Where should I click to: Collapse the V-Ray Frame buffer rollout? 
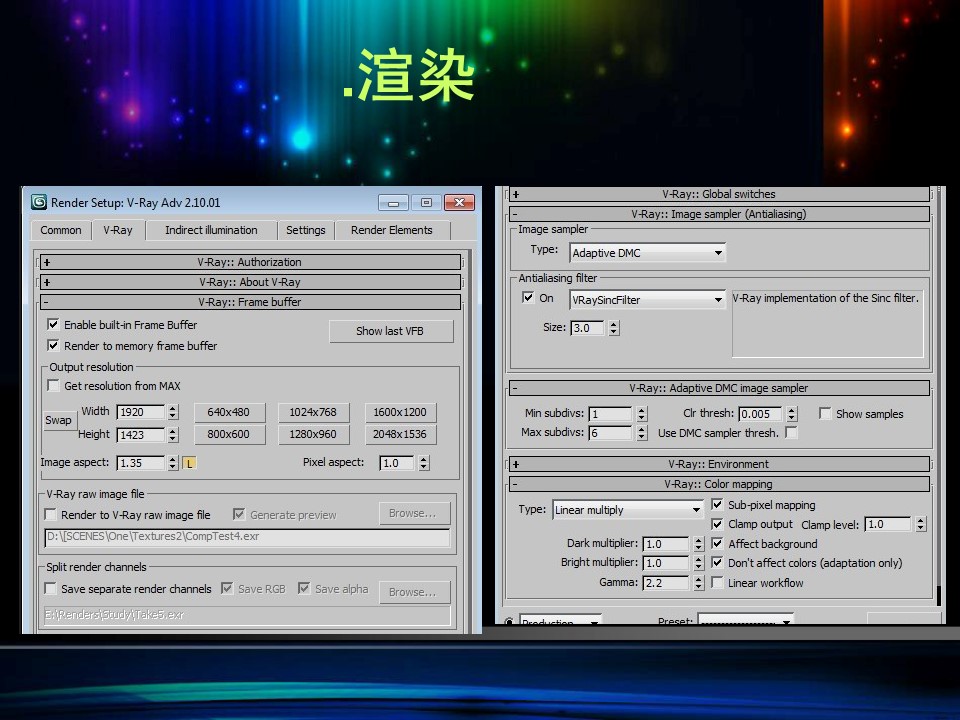(x=250, y=302)
